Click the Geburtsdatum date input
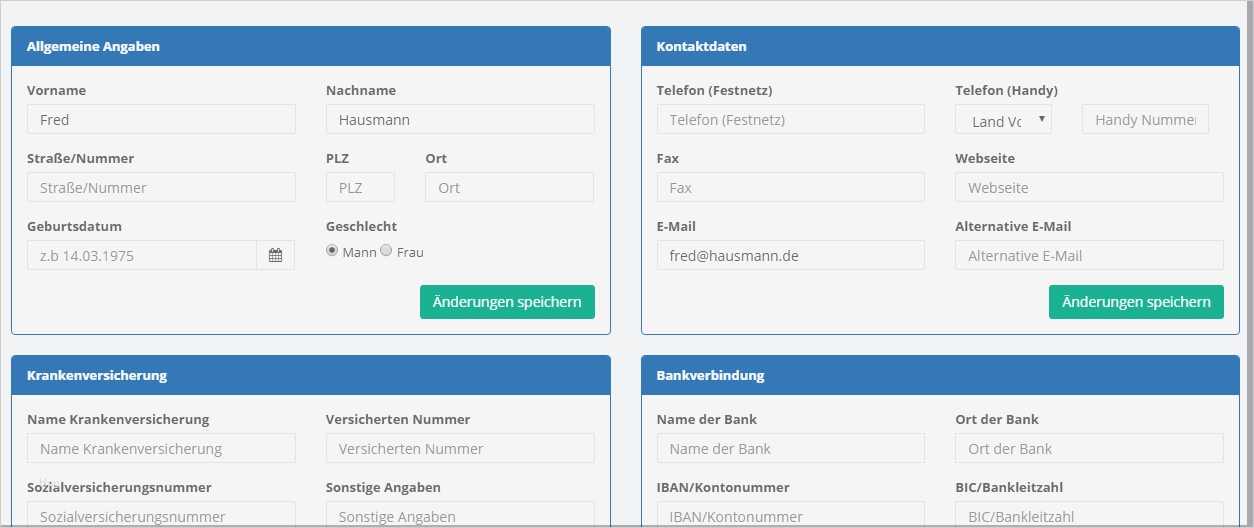Viewport: 1254px width, 528px height. pos(141,255)
